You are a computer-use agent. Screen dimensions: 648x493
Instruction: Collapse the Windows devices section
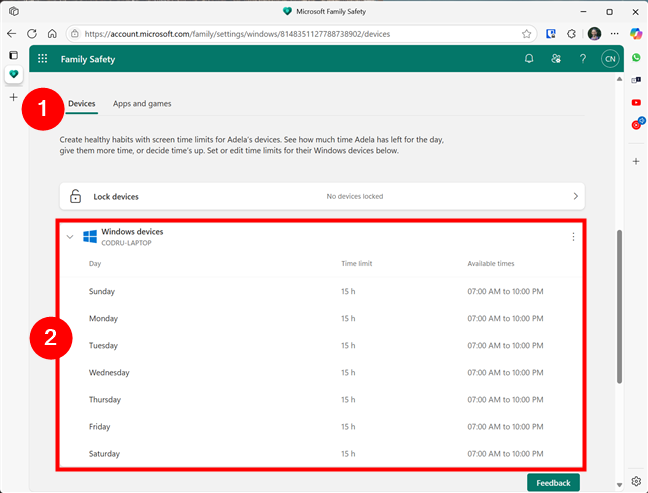pos(70,237)
